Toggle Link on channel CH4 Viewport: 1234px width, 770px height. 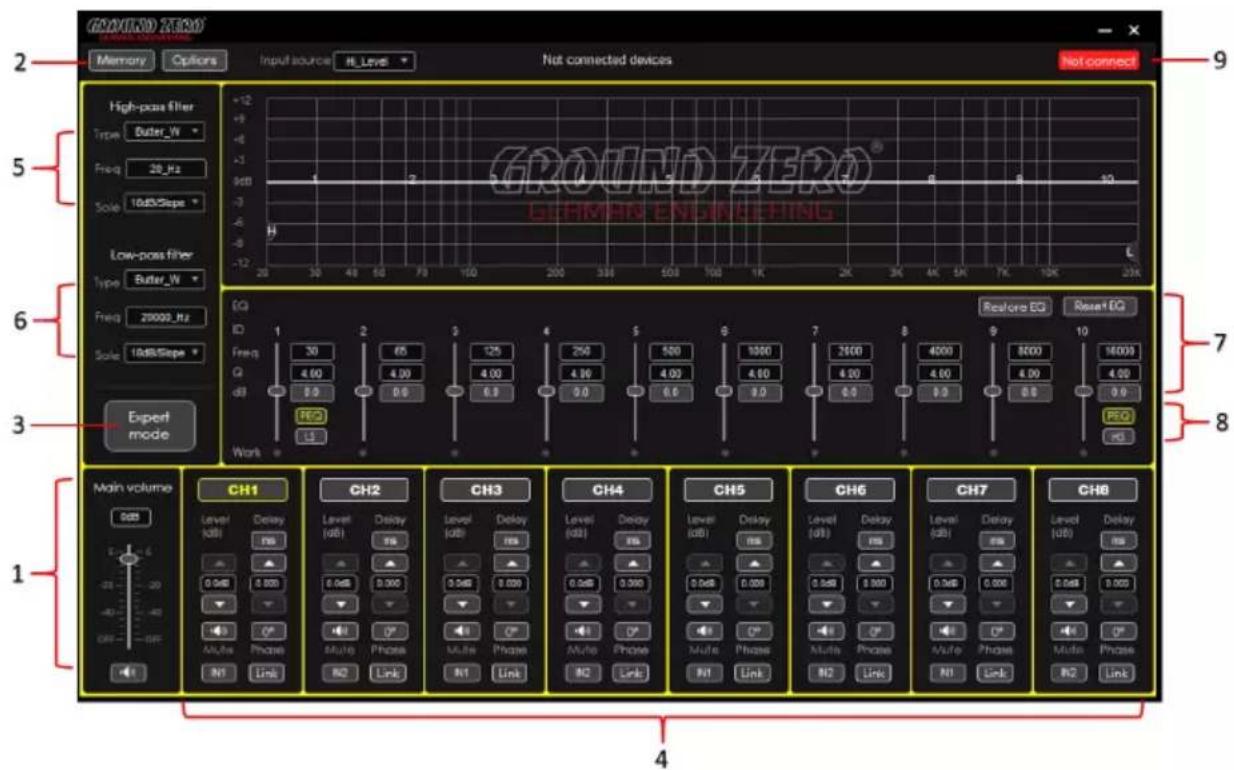[x=632, y=673]
